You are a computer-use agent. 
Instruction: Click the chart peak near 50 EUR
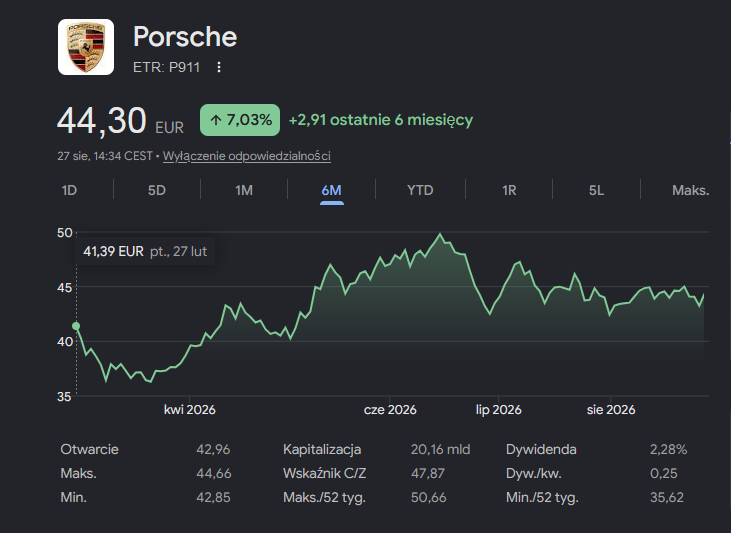pos(440,234)
